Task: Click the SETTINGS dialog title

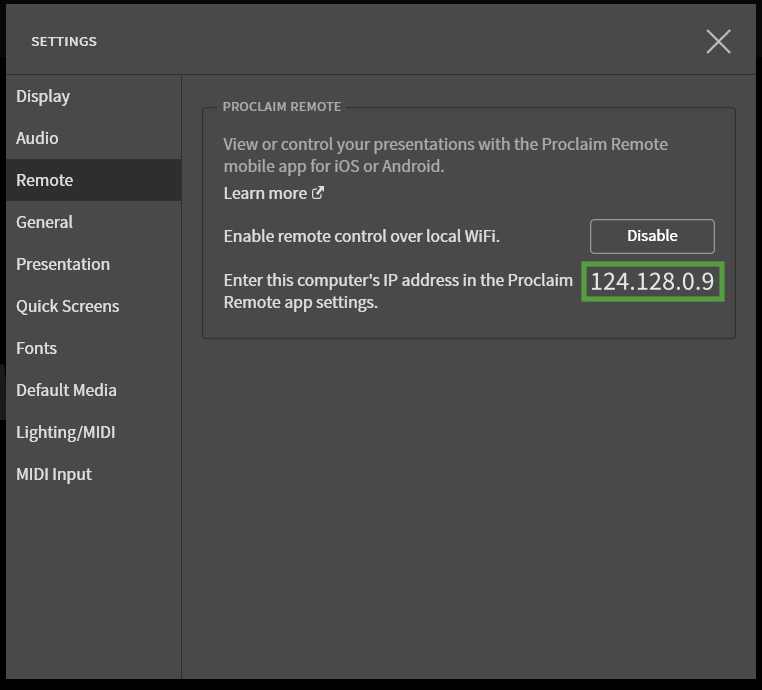Action: click(64, 42)
